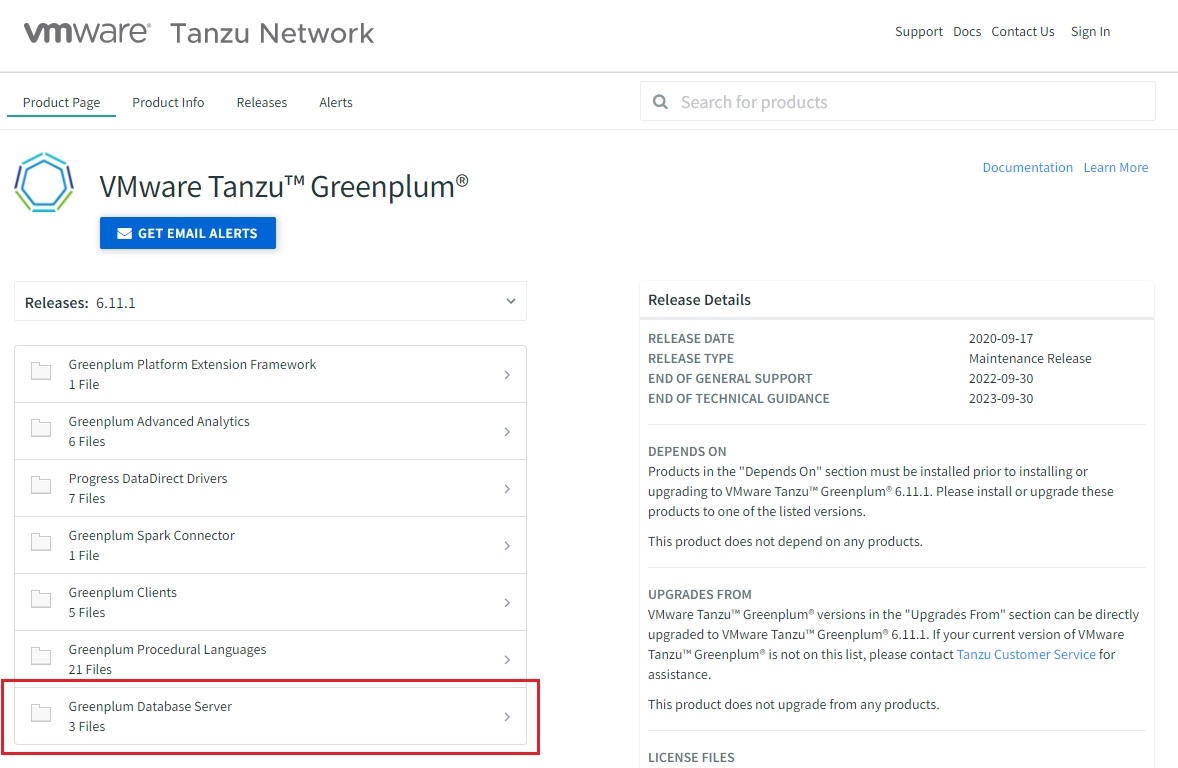The width and height of the screenshot is (1178, 768).
Task: Click the DEPENDS ON heading
Action: [687, 452]
